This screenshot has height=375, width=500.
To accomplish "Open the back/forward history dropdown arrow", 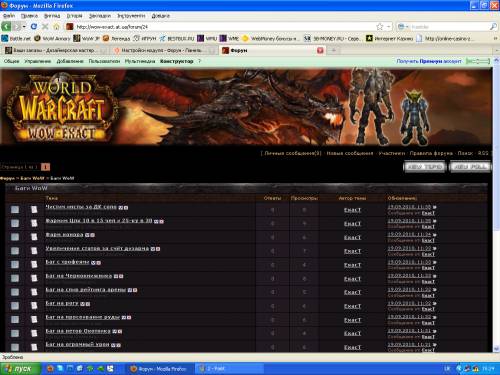I will 24,26.
